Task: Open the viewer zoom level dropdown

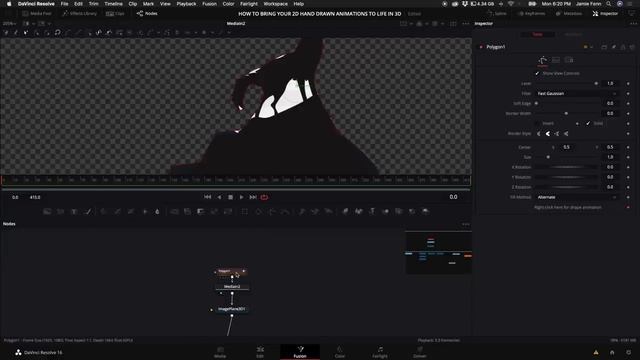Action: (10, 24)
